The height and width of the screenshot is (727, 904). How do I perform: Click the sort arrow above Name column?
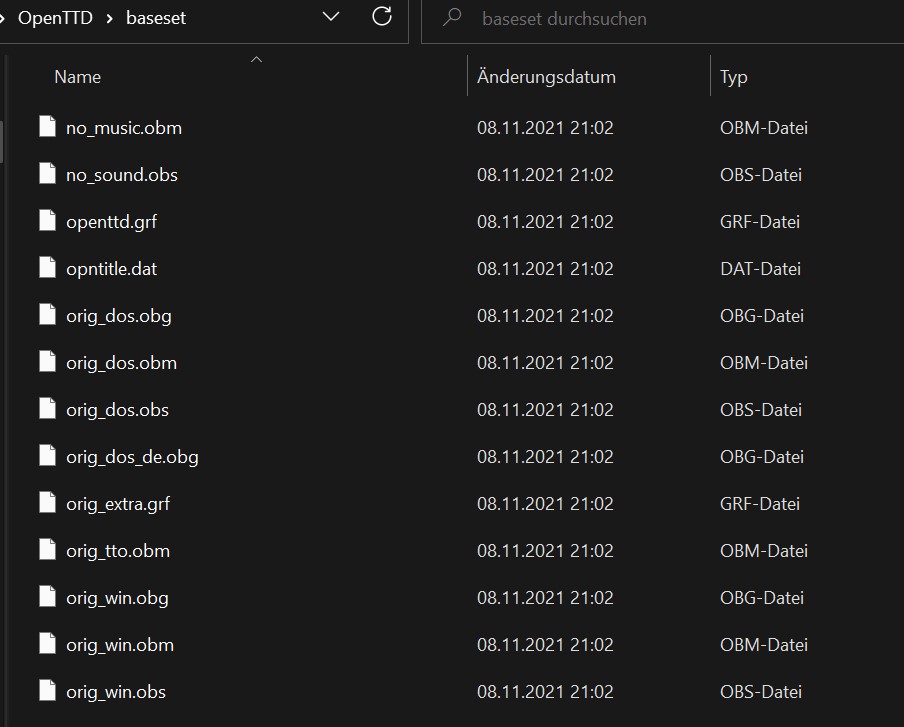pos(256,60)
